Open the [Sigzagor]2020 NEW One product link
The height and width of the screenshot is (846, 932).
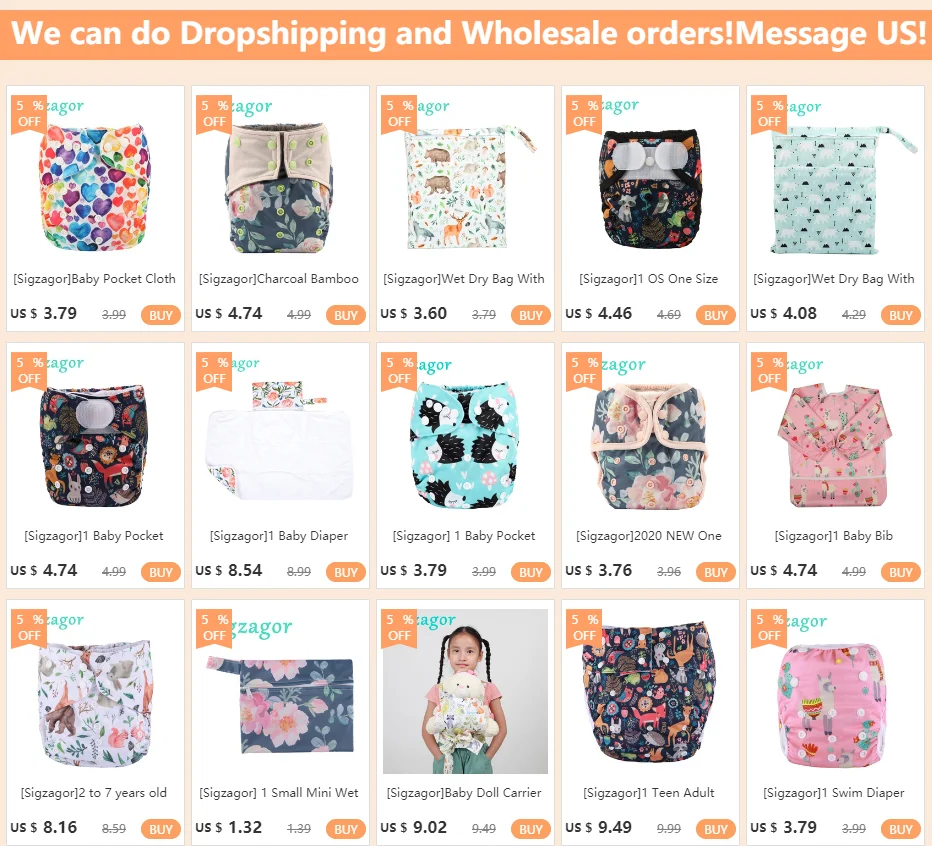coord(648,536)
